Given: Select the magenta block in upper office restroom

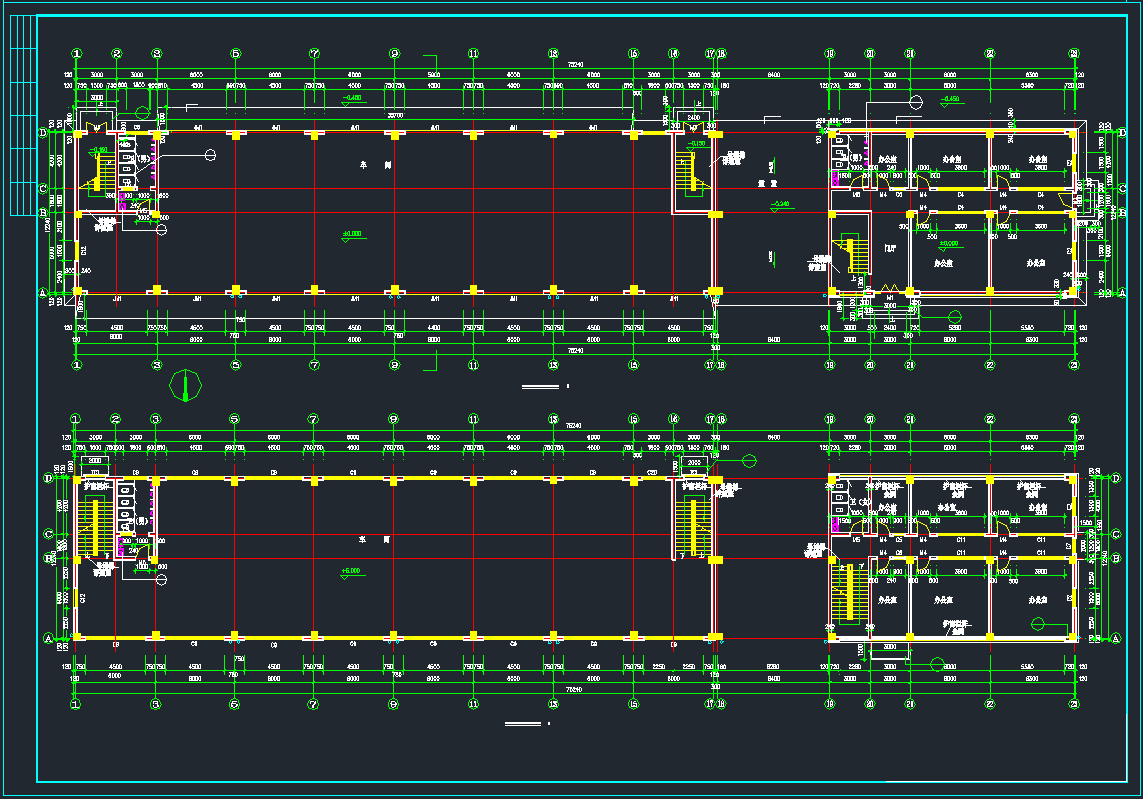Looking at the screenshot, I should pos(834,178).
